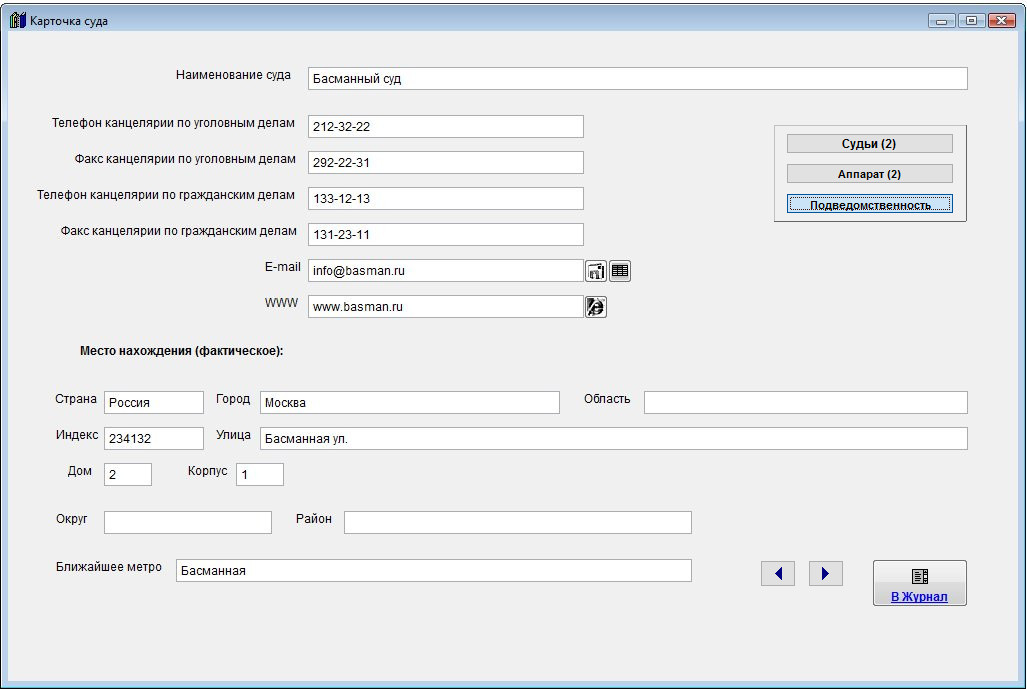Focus the WWW input field
This screenshot has height=689, width=1027.
[x=445, y=307]
